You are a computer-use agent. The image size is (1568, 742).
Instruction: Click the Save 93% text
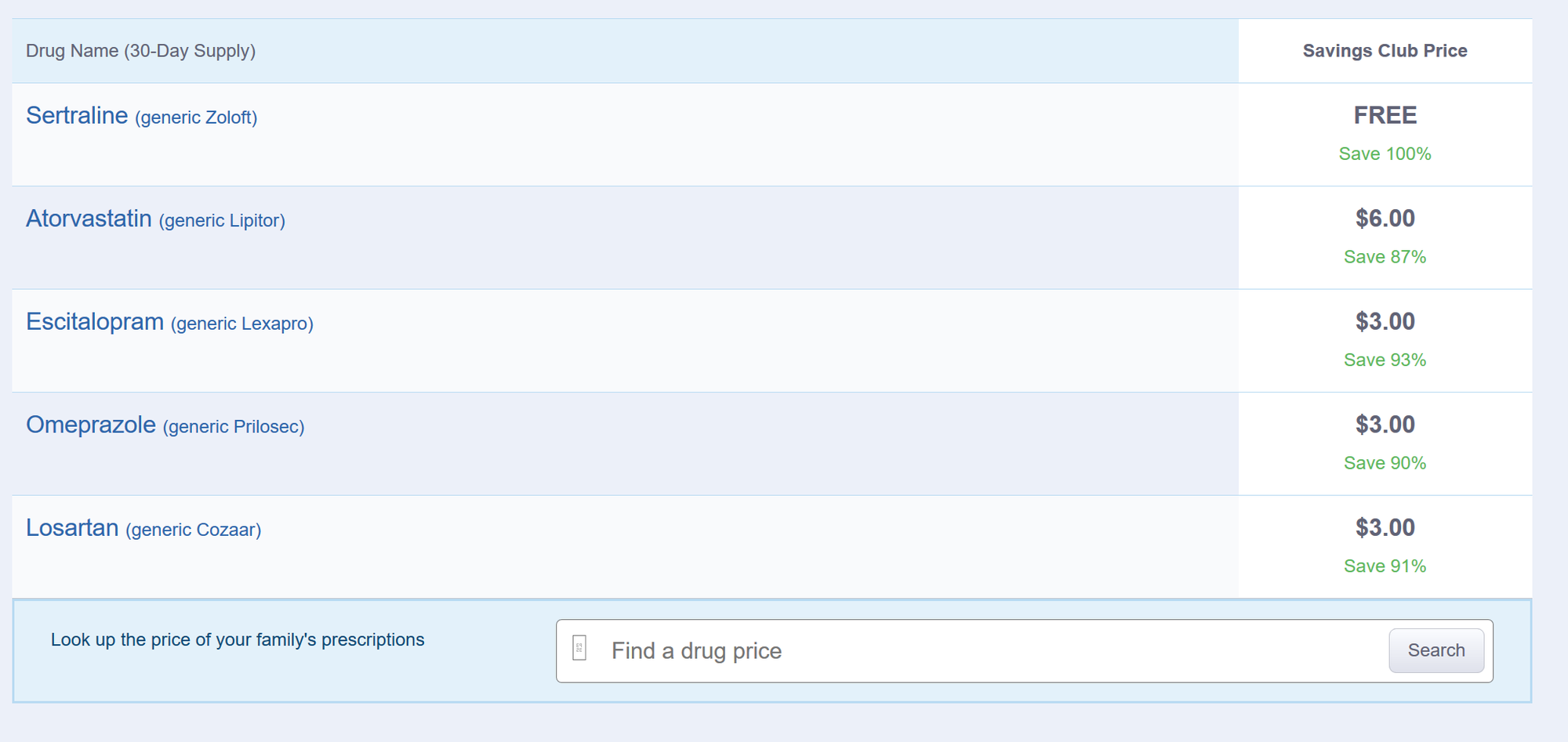1385,360
